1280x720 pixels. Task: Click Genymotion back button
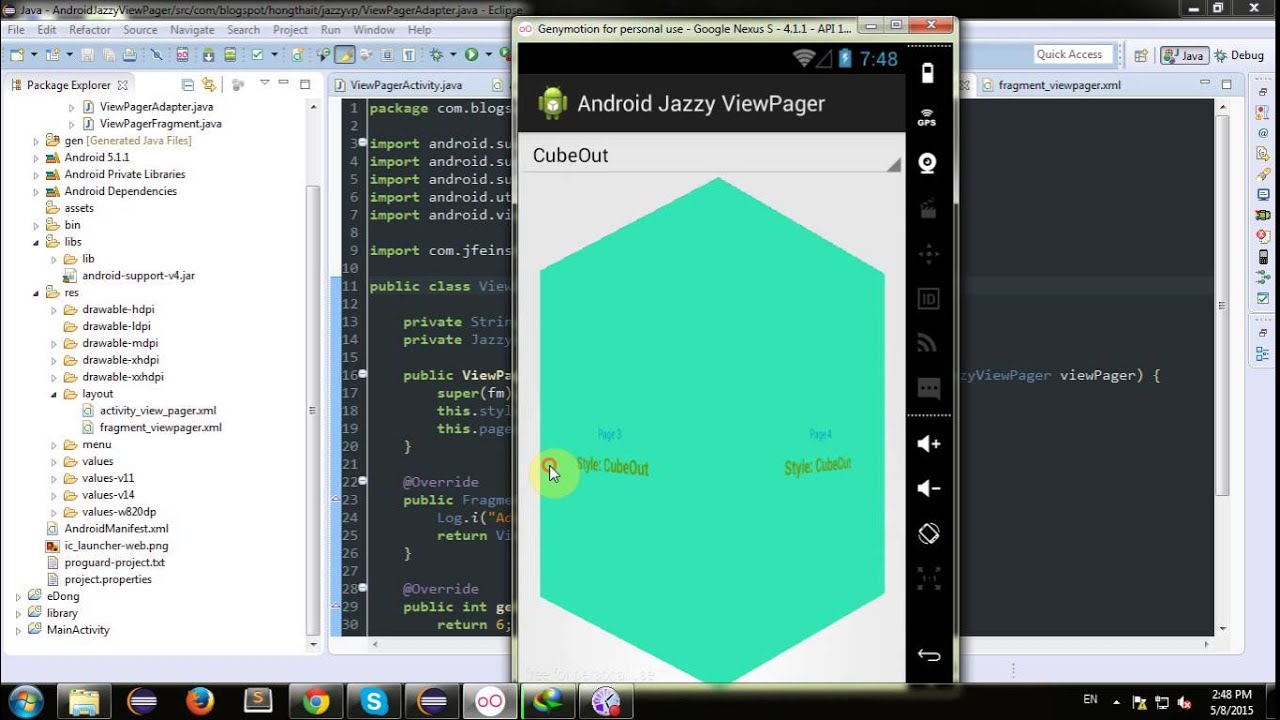pyautogui.click(x=928, y=656)
